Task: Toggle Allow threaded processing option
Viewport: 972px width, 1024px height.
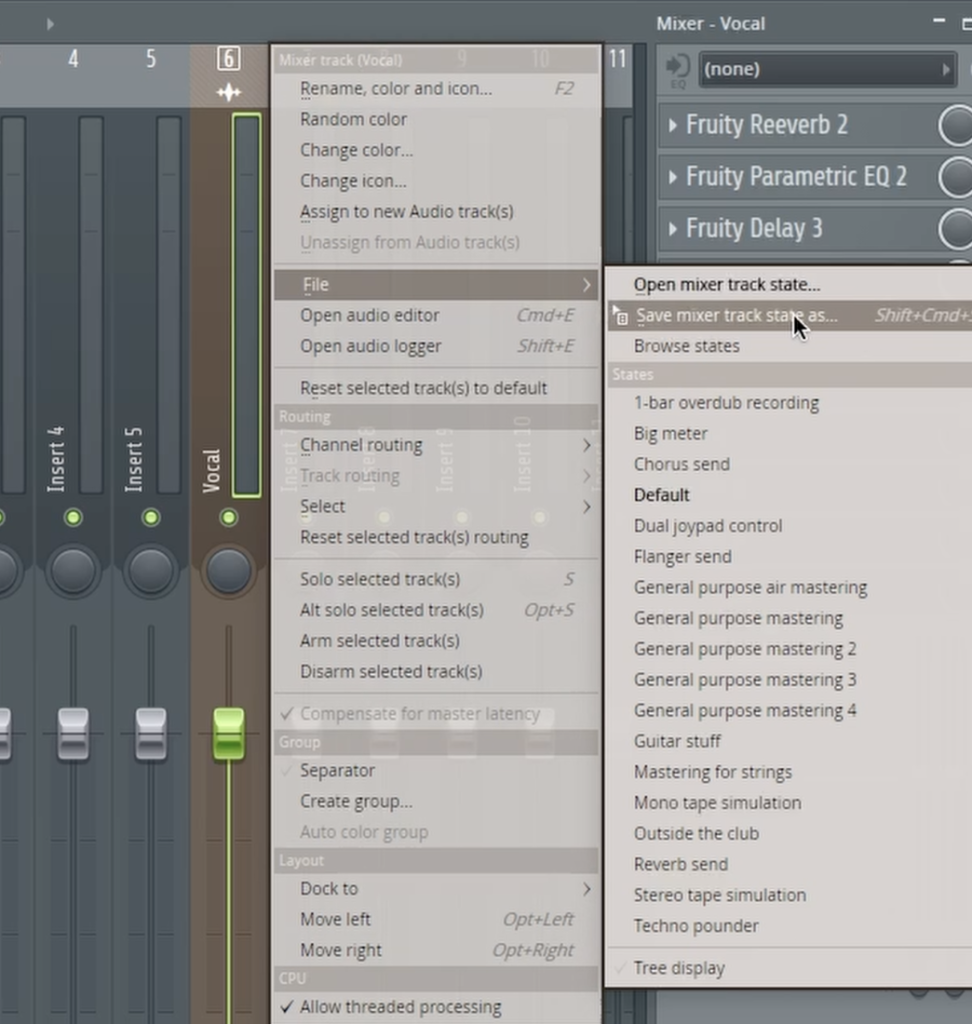Action: pos(400,1007)
